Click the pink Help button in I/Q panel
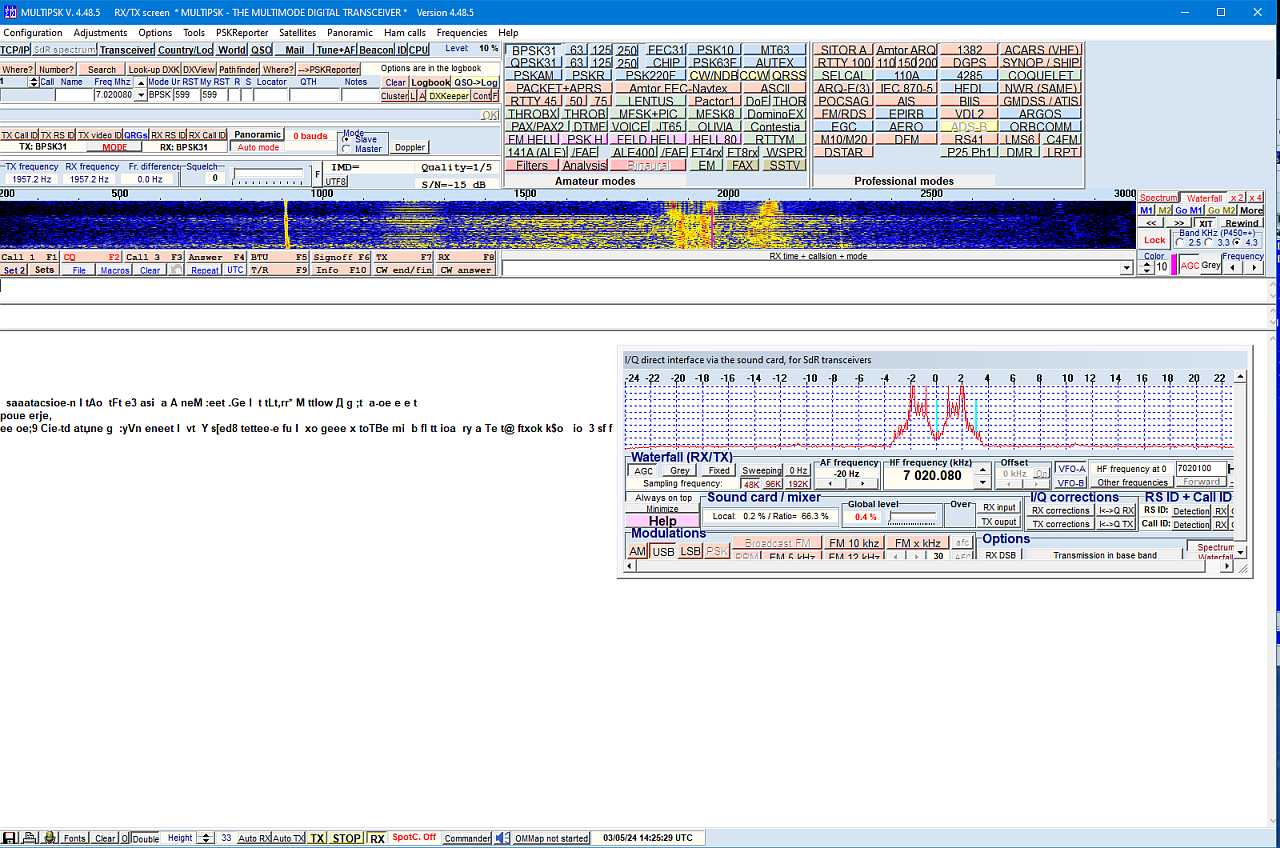The image size is (1280, 848). coord(662,521)
